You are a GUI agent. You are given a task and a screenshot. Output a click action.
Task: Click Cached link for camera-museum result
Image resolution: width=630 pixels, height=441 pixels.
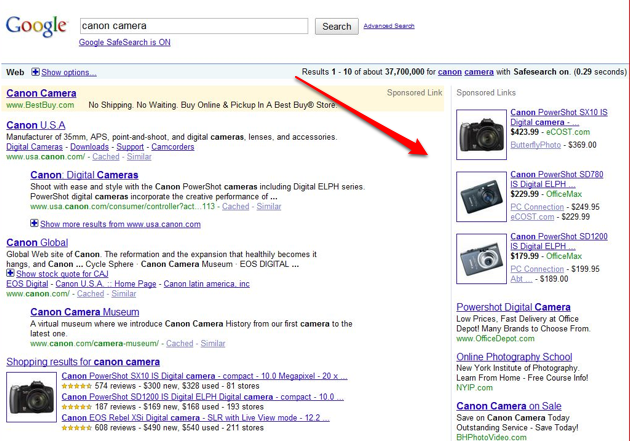(x=180, y=343)
